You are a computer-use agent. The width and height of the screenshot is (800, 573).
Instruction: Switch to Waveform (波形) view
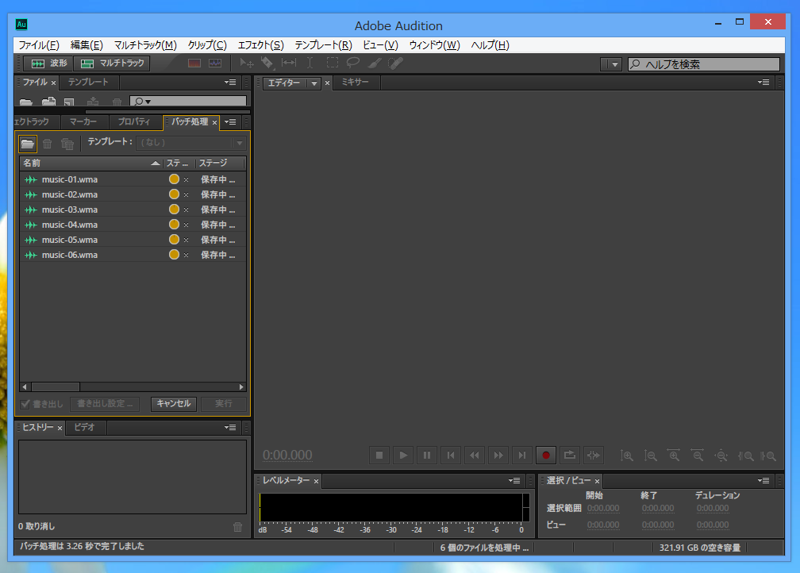49,63
